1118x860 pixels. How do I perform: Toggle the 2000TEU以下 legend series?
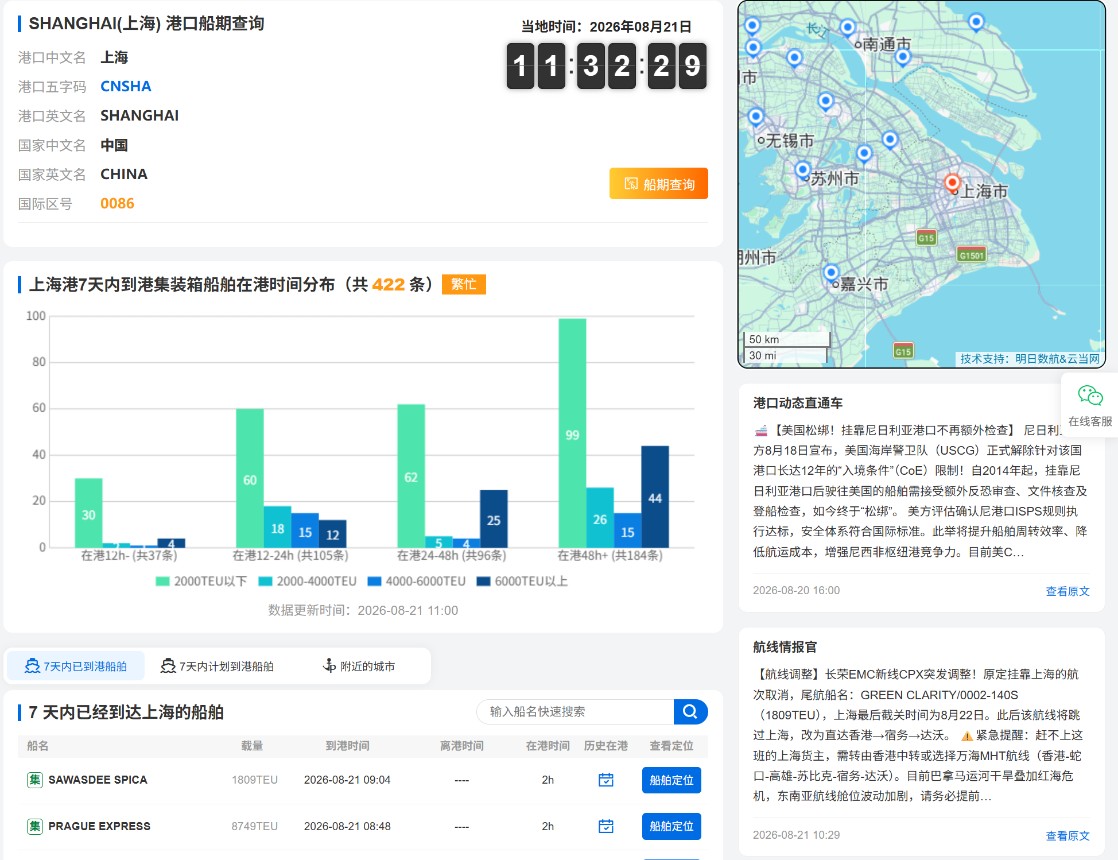point(201,581)
